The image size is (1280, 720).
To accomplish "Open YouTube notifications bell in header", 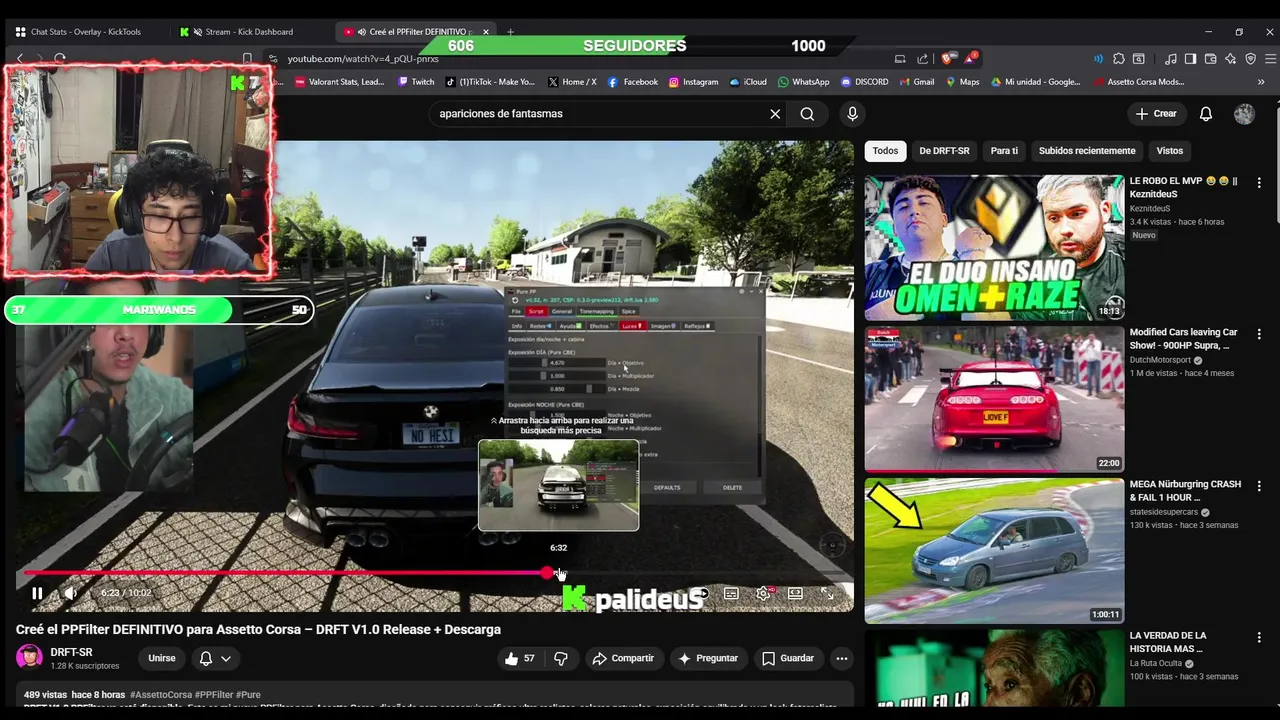I will [1206, 114].
